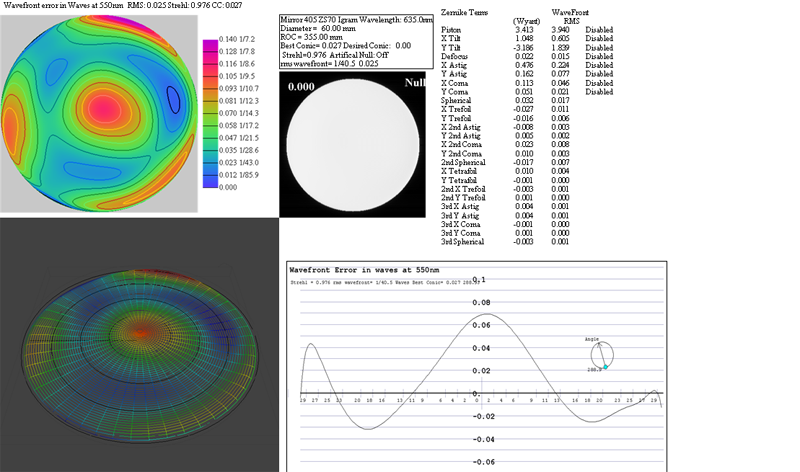Click the white null interferogram disk

coord(353,145)
